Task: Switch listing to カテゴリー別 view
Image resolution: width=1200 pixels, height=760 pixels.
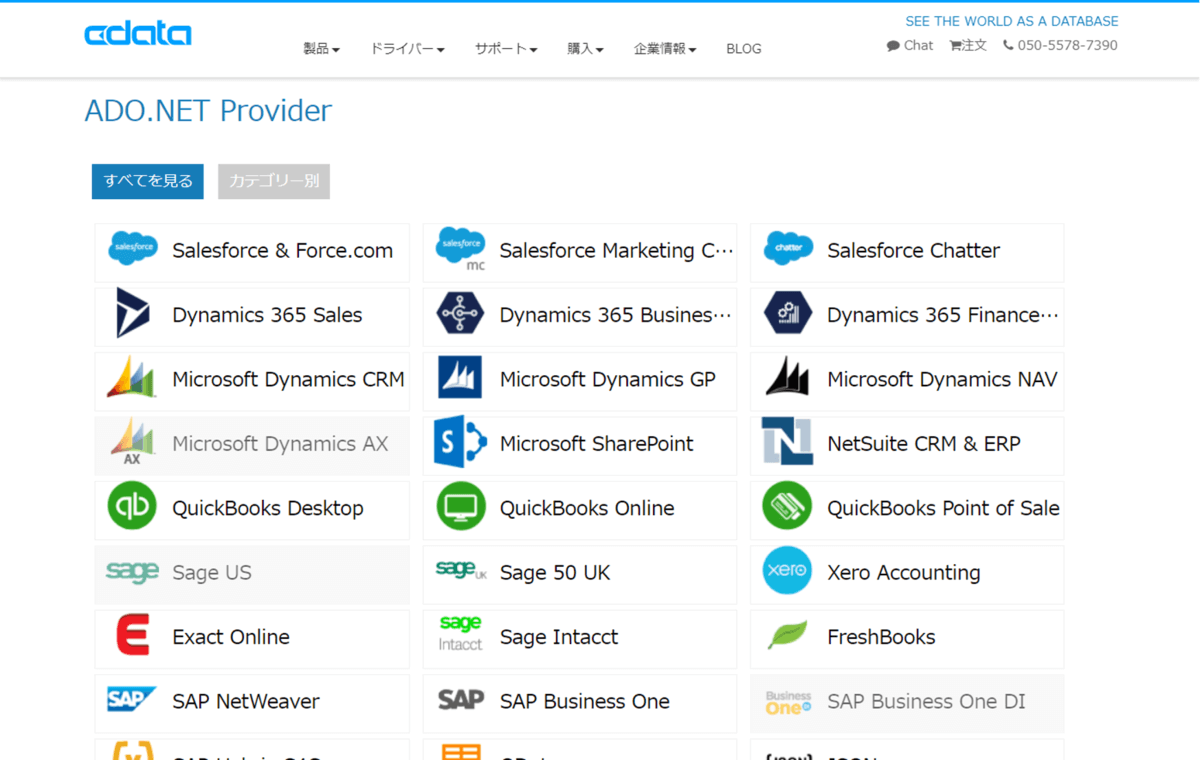Action: pos(274,181)
